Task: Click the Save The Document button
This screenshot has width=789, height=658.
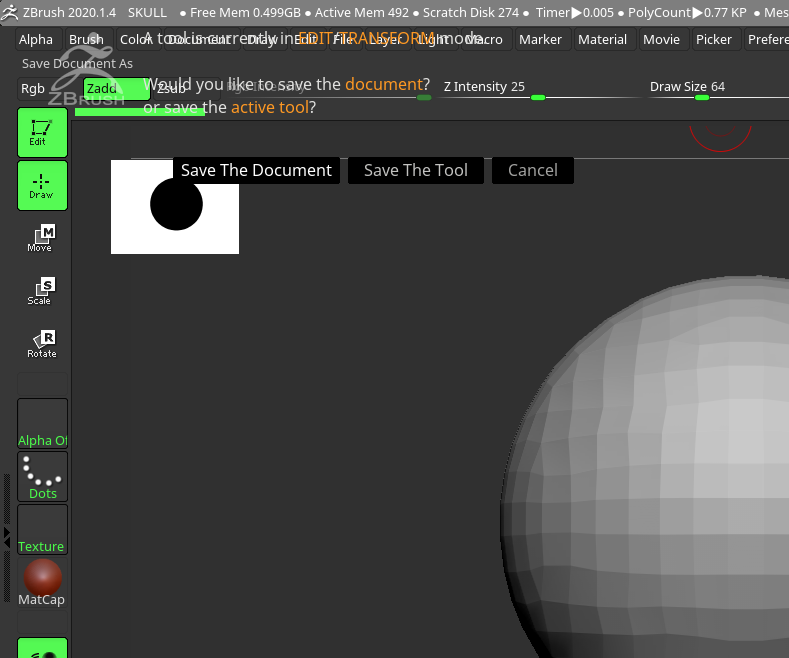Action: tap(256, 171)
